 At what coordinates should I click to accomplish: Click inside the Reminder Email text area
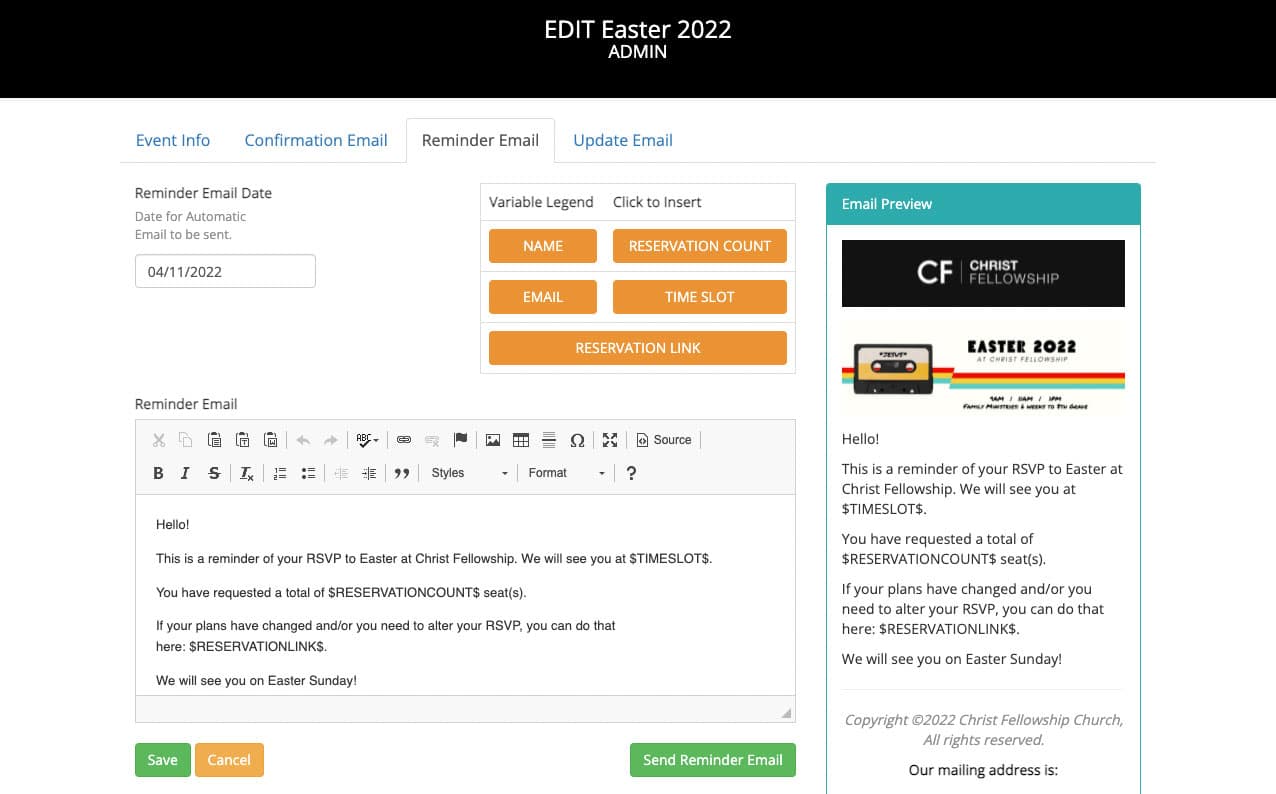(465, 595)
